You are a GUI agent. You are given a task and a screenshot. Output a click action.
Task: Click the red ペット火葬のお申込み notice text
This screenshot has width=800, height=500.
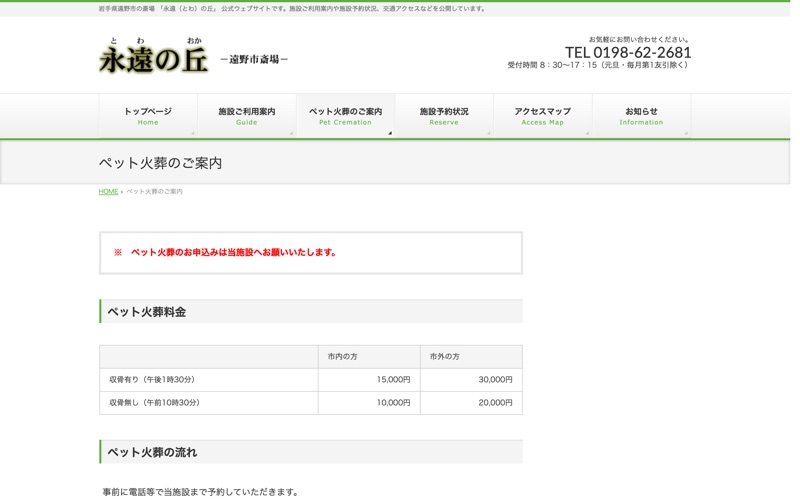point(225,252)
